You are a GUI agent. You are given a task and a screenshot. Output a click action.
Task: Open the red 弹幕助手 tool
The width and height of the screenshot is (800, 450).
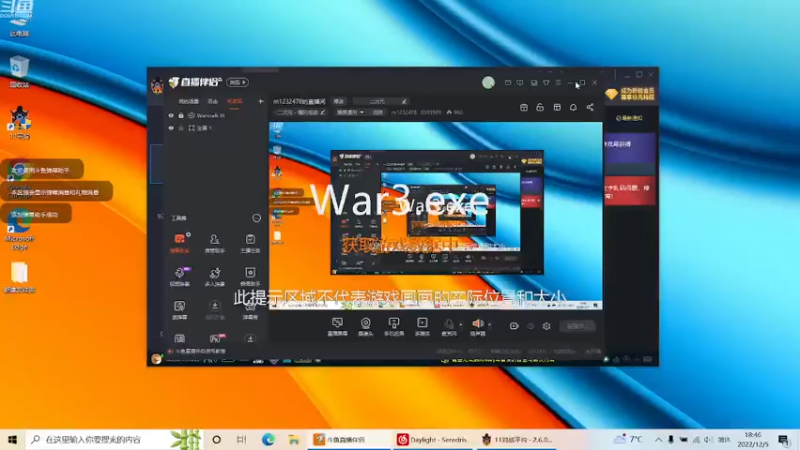pos(180,243)
